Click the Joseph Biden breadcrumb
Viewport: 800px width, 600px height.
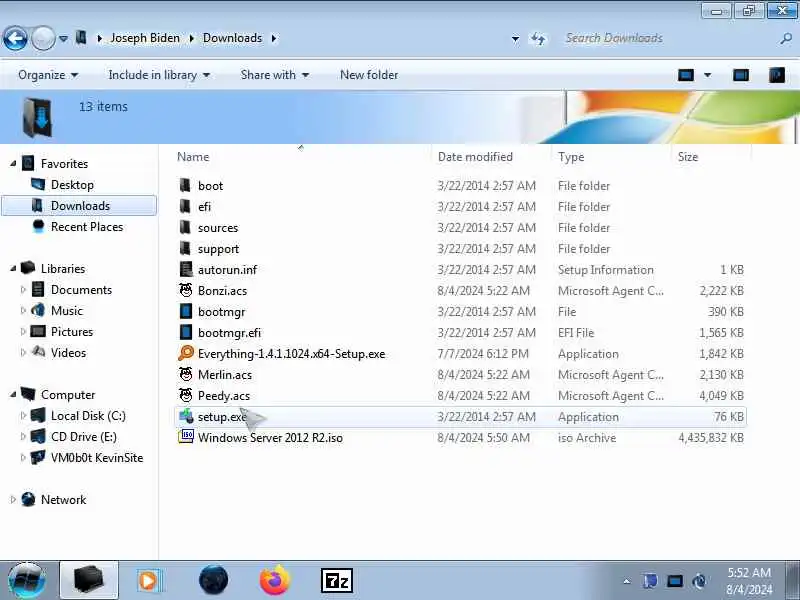145,38
